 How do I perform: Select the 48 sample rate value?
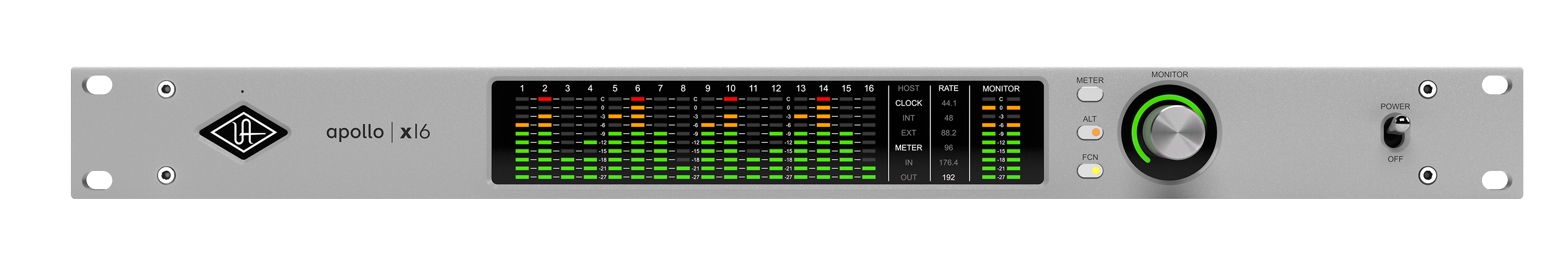(948, 118)
